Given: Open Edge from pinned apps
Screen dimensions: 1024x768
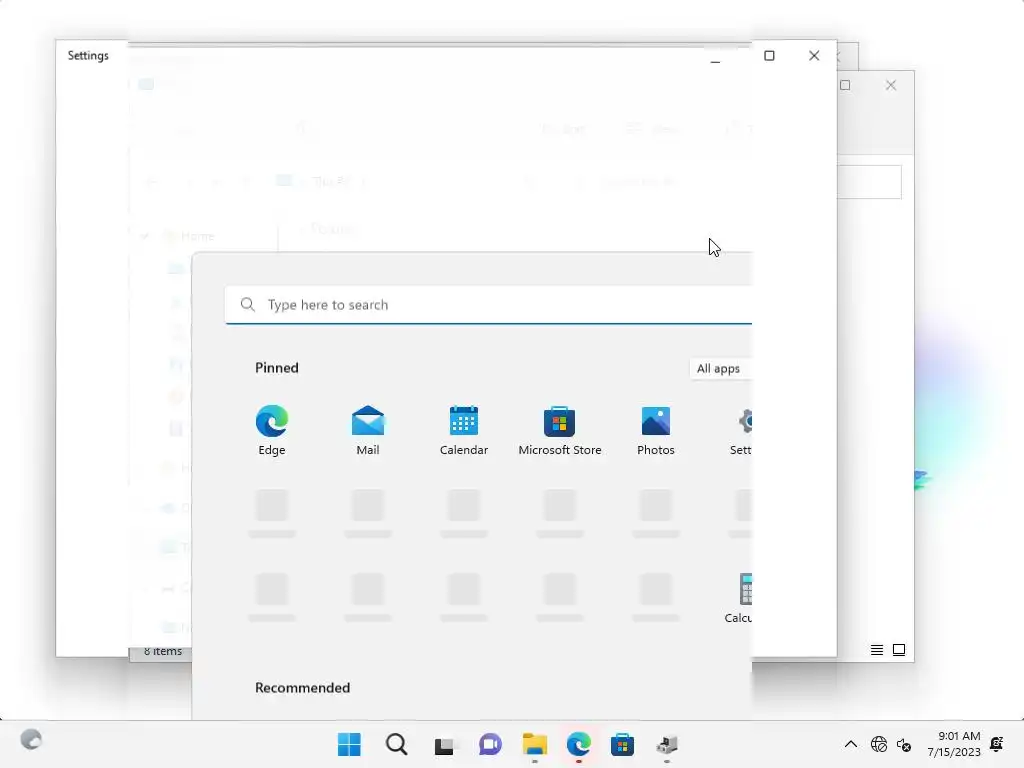Looking at the screenshot, I should (272, 430).
